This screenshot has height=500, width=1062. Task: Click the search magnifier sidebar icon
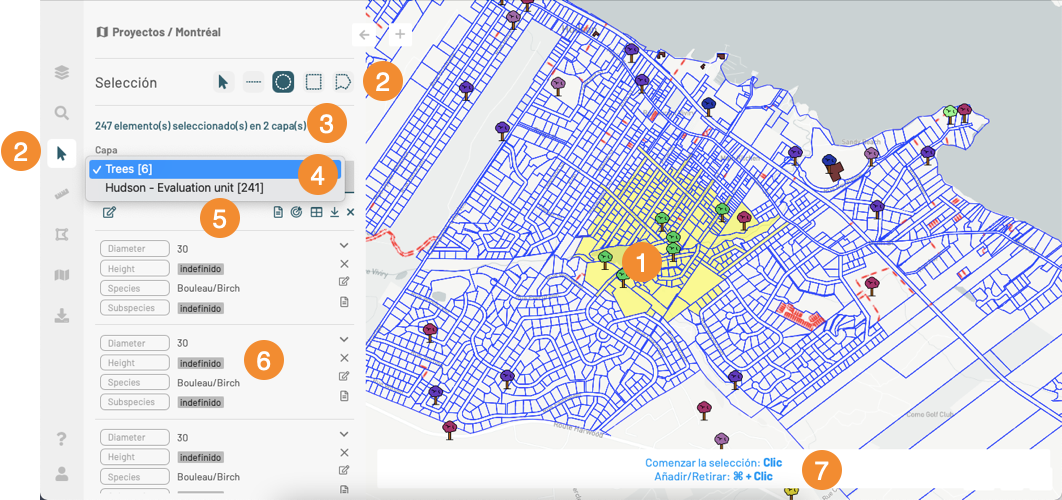(62, 113)
